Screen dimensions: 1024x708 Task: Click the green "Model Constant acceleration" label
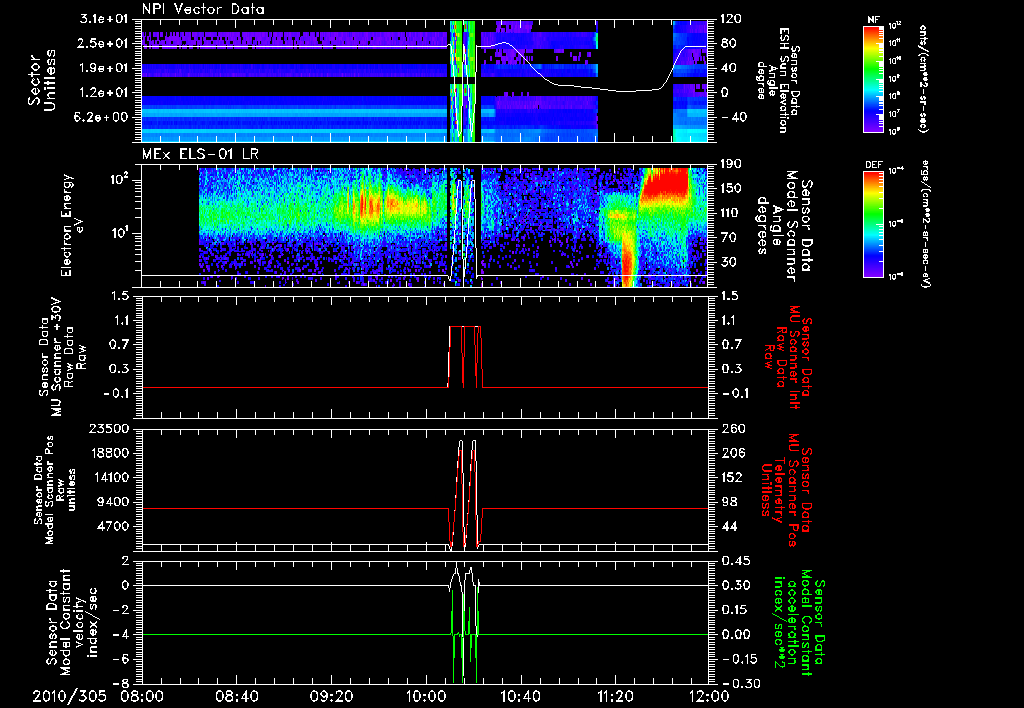point(798,622)
